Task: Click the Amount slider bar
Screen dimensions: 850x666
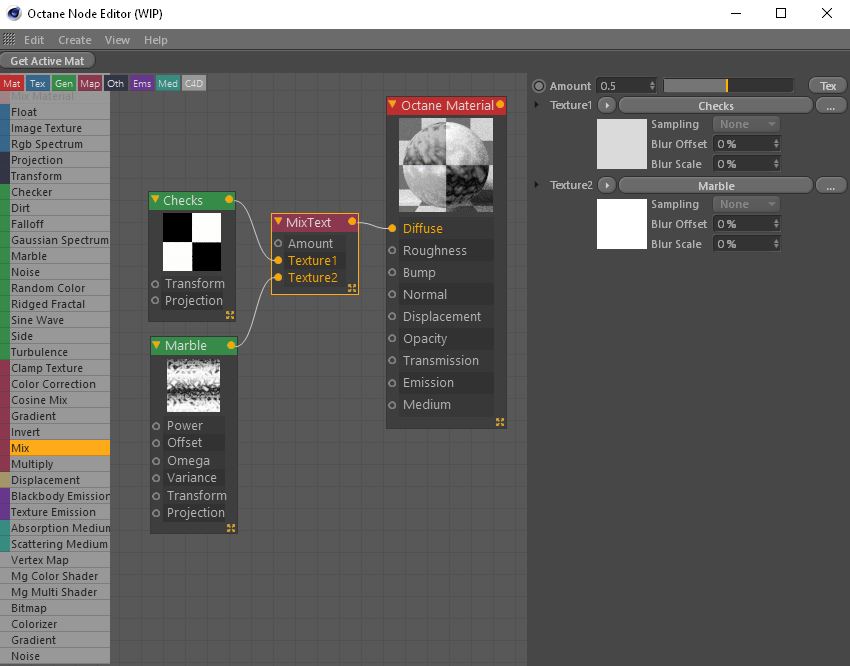Action: click(x=727, y=86)
